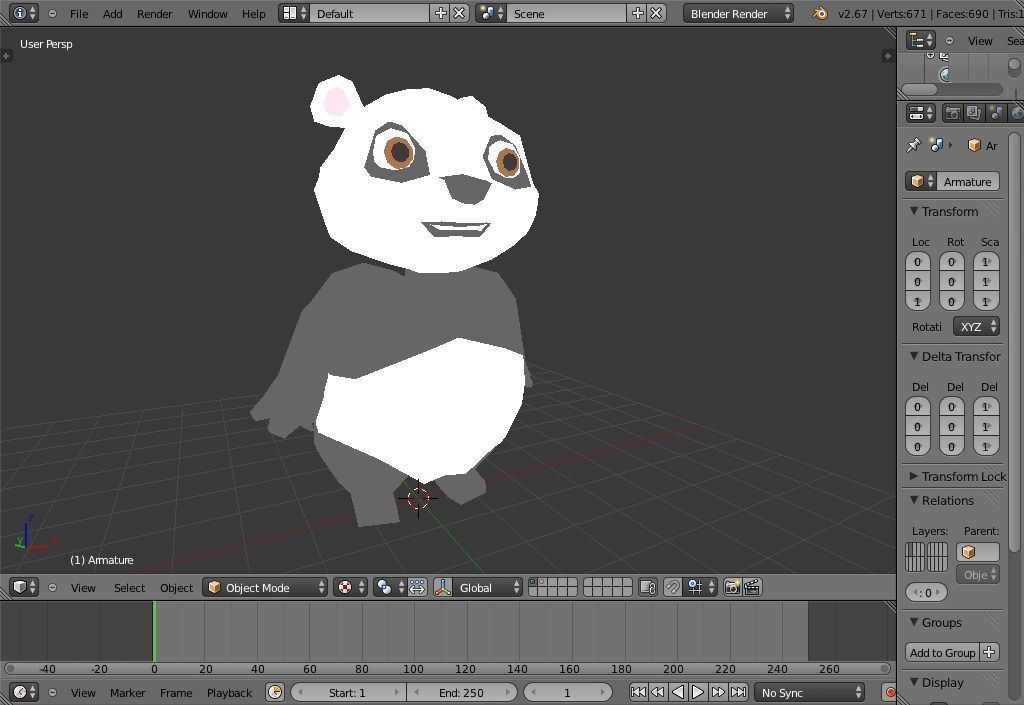Click OpenGL render animation clapper icon
Screen dimensions: 1024x705
coord(752,588)
